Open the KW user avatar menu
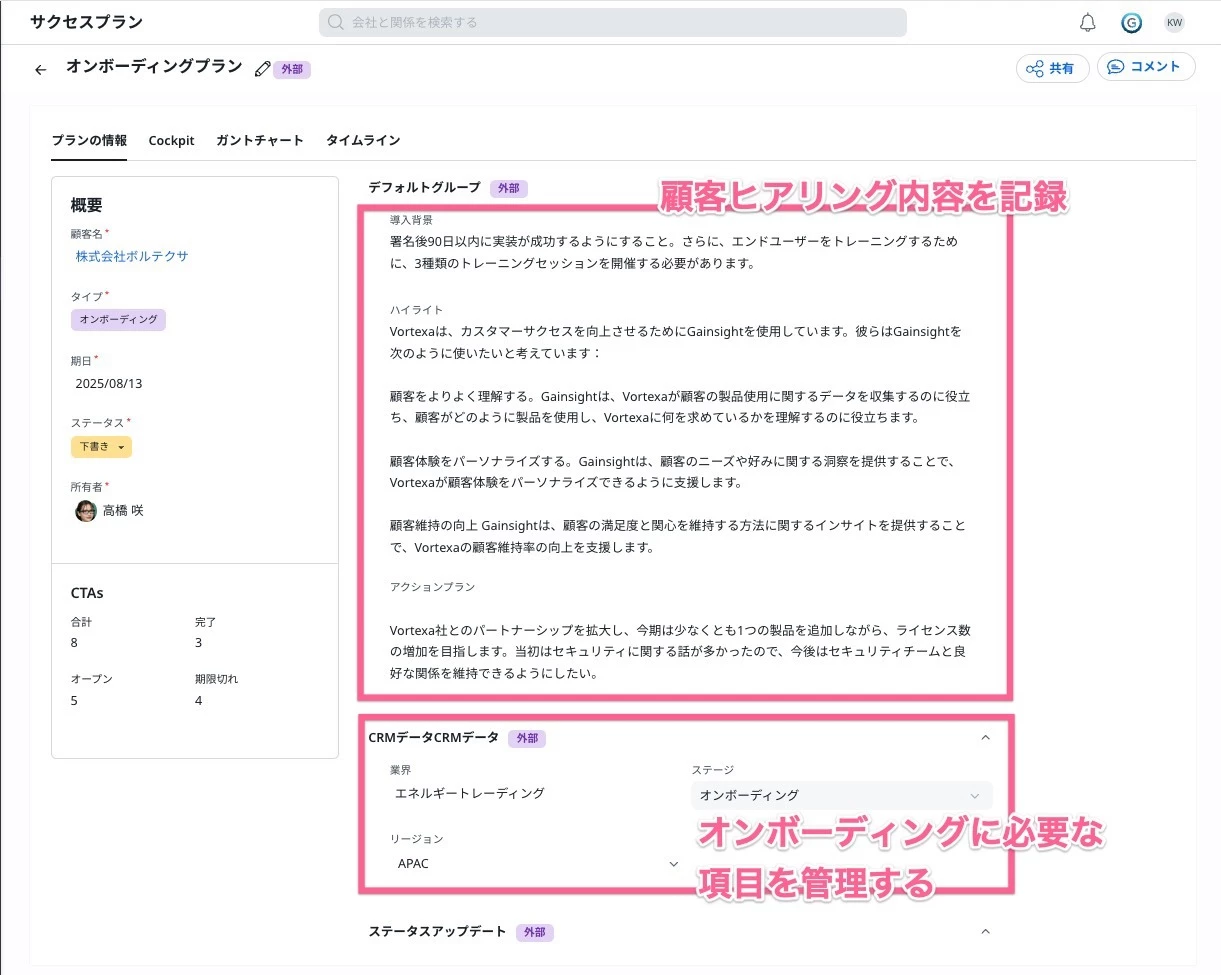The width and height of the screenshot is (1221, 975). tap(1174, 22)
